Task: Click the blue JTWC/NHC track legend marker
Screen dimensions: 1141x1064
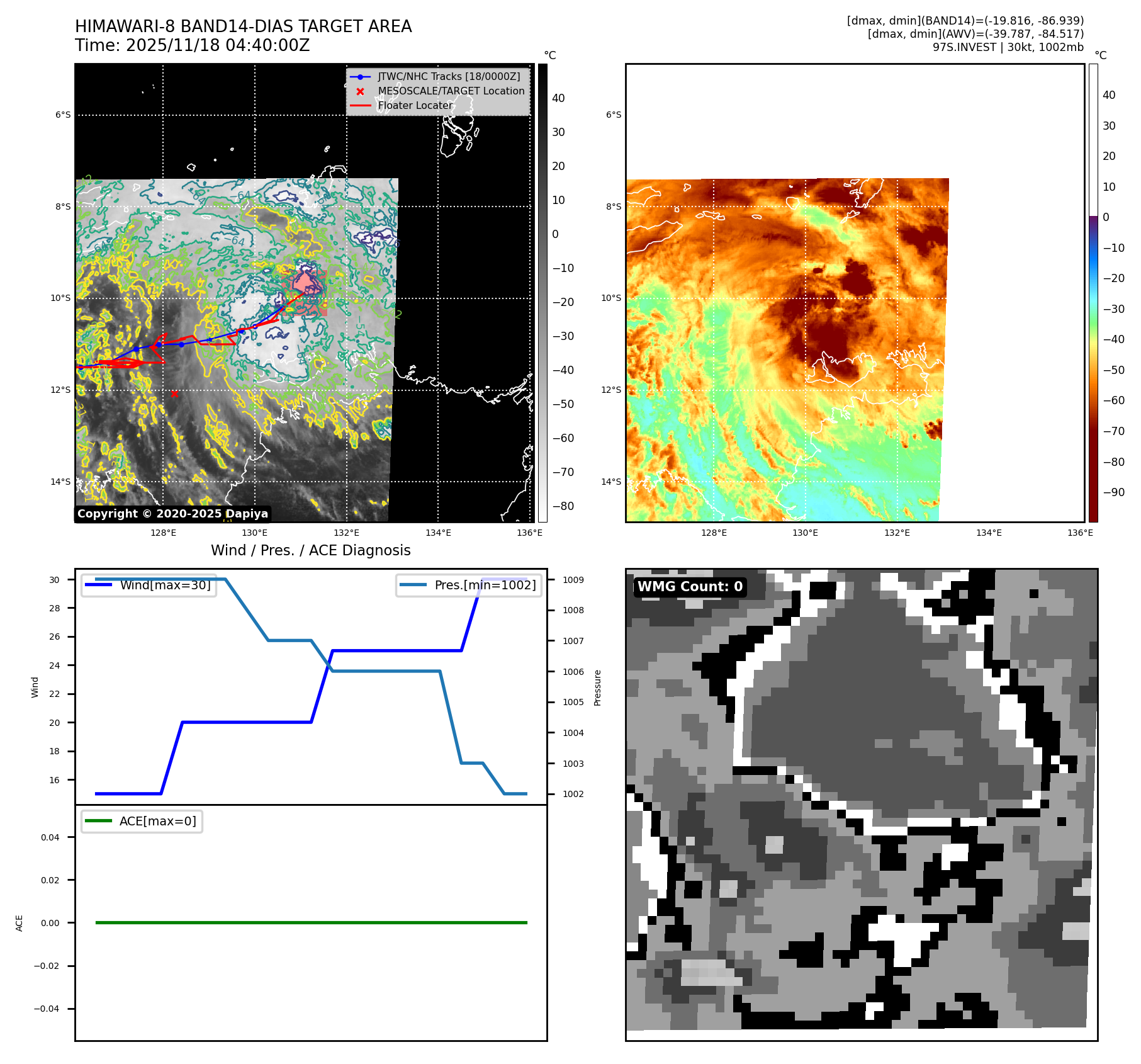Action: (360, 77)
